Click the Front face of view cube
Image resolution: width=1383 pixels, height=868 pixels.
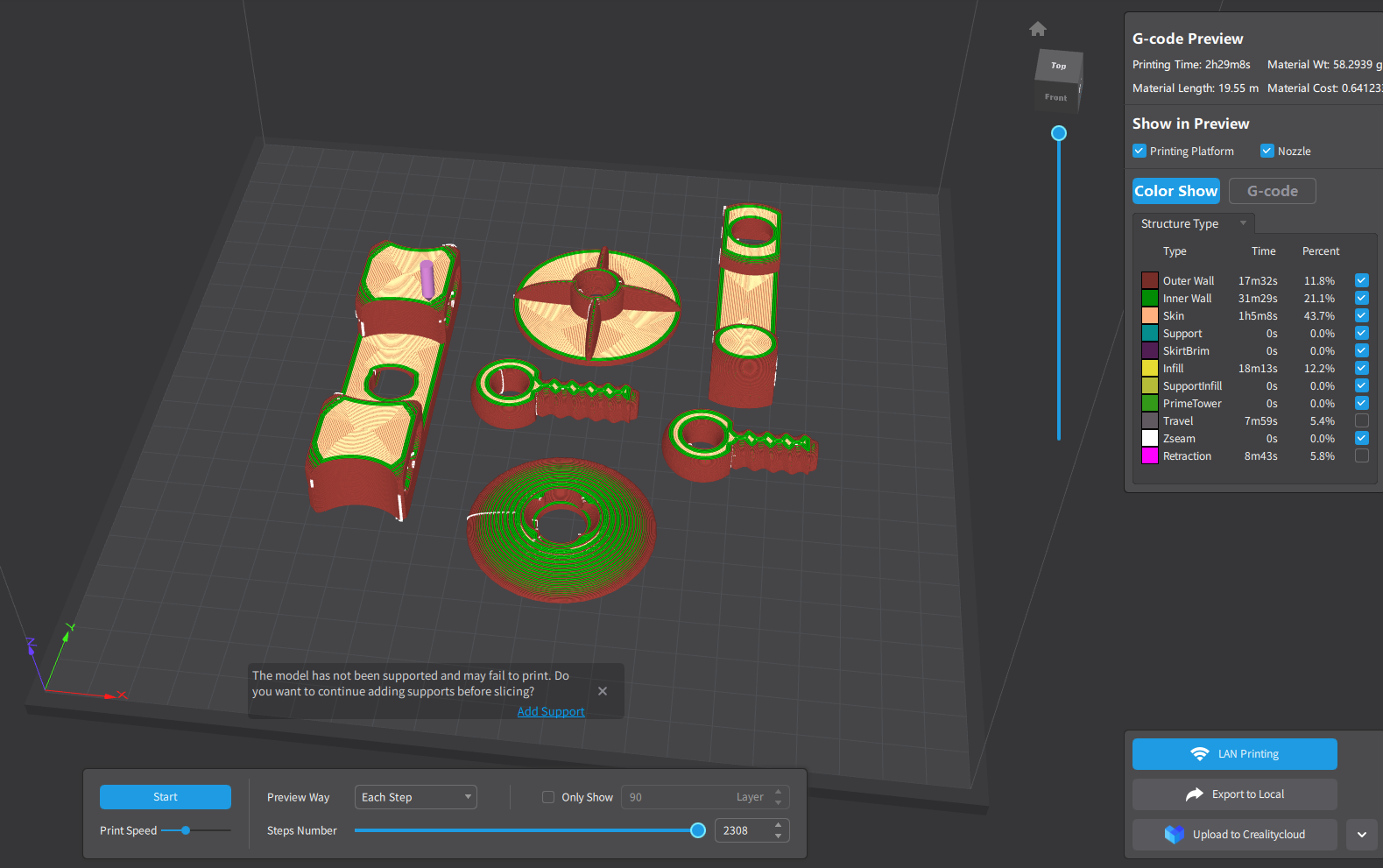click(x=1055, y=97)
